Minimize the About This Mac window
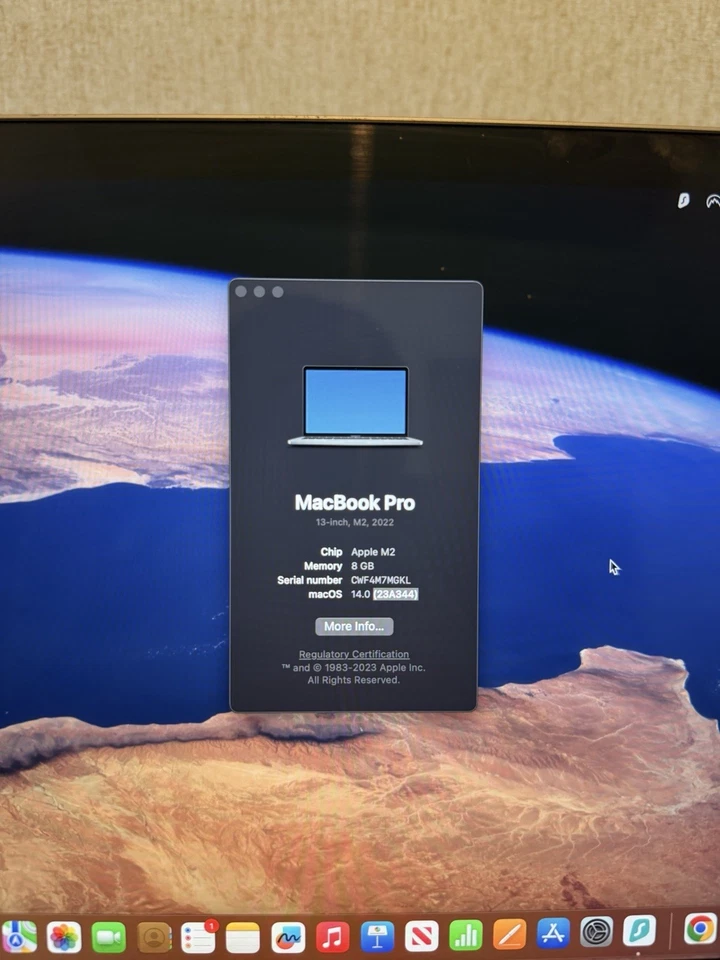Screen dimensions: 720x960 [x=260, y=291]
